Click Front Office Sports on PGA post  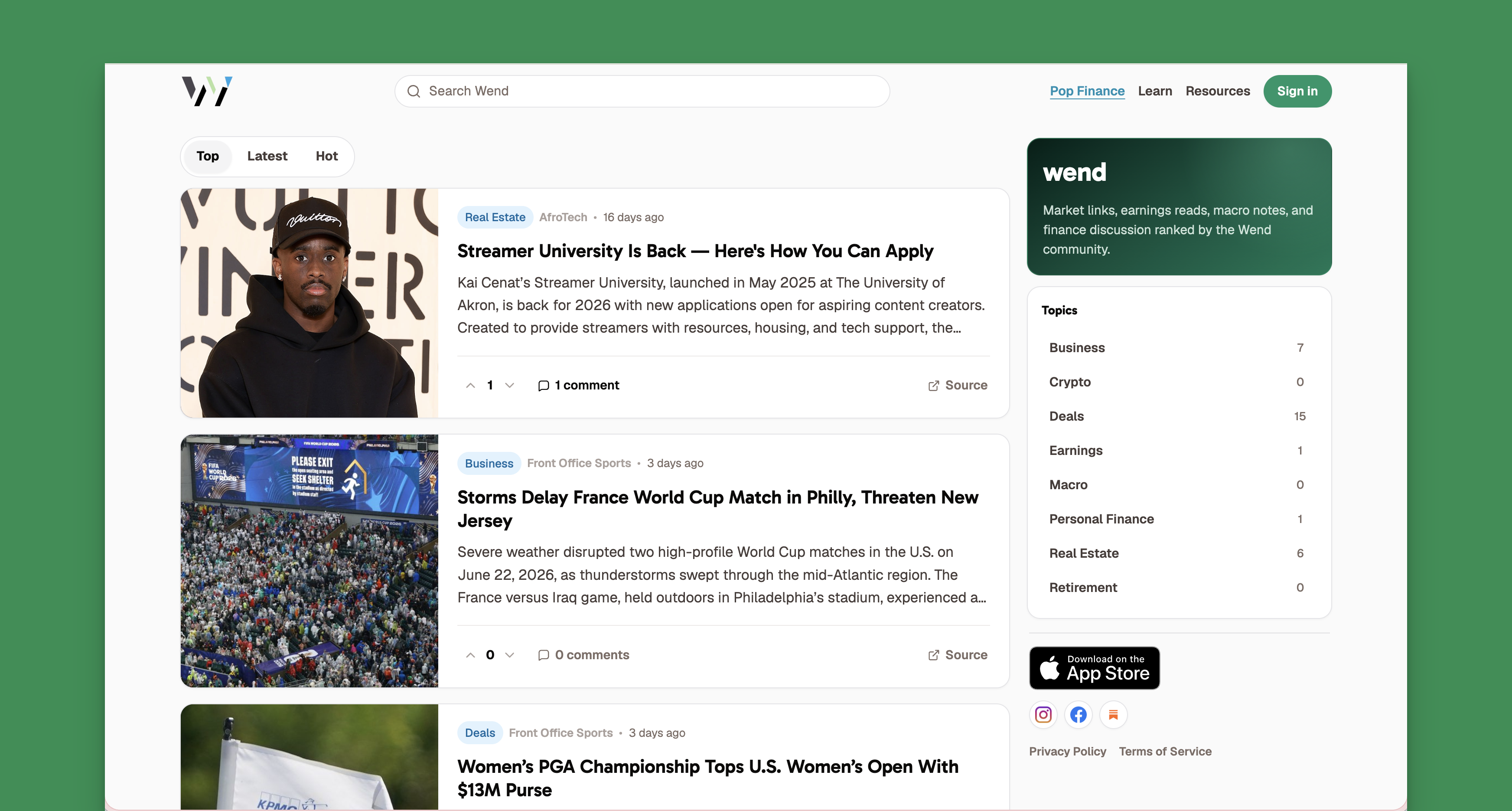(x=560, y=733)
